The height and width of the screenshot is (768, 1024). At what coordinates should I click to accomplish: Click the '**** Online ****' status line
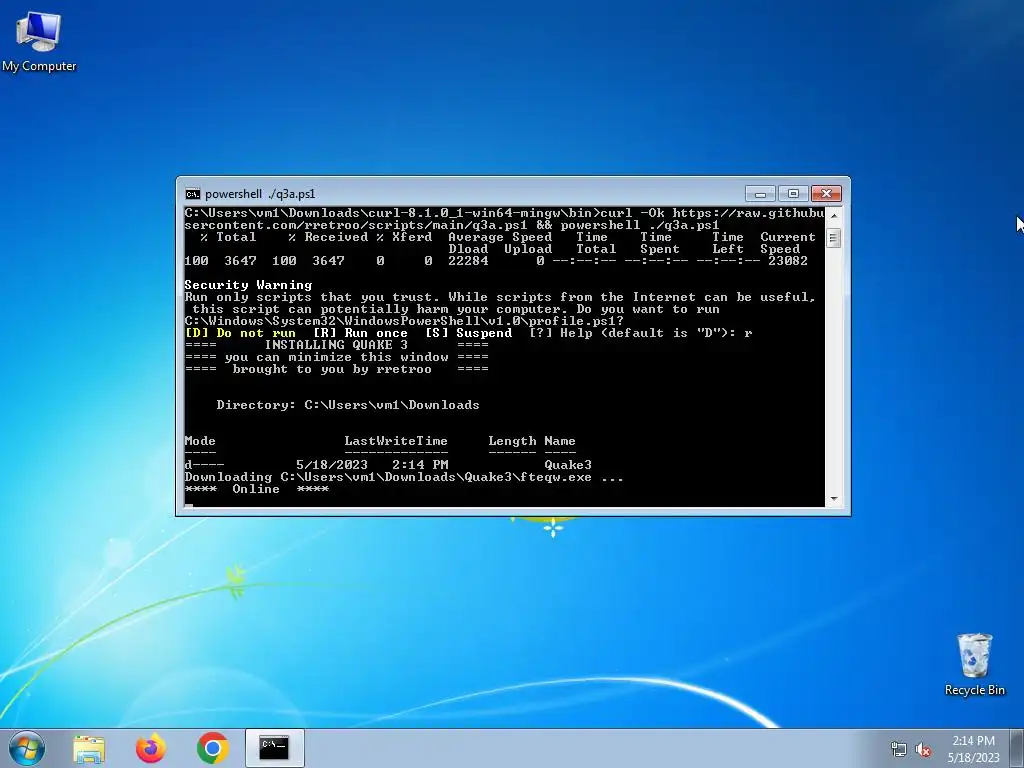click(x=257, y=489)
